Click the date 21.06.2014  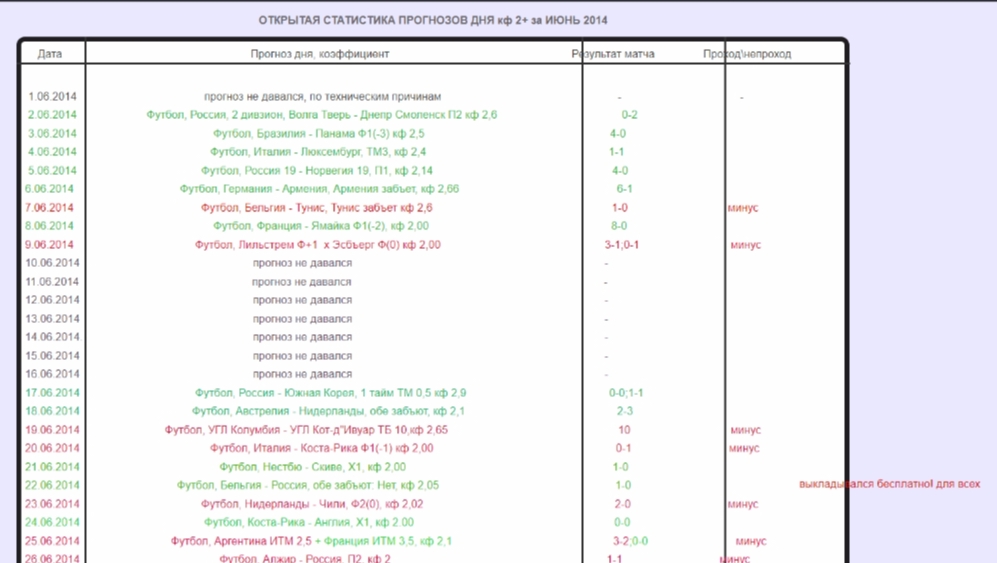52,467
